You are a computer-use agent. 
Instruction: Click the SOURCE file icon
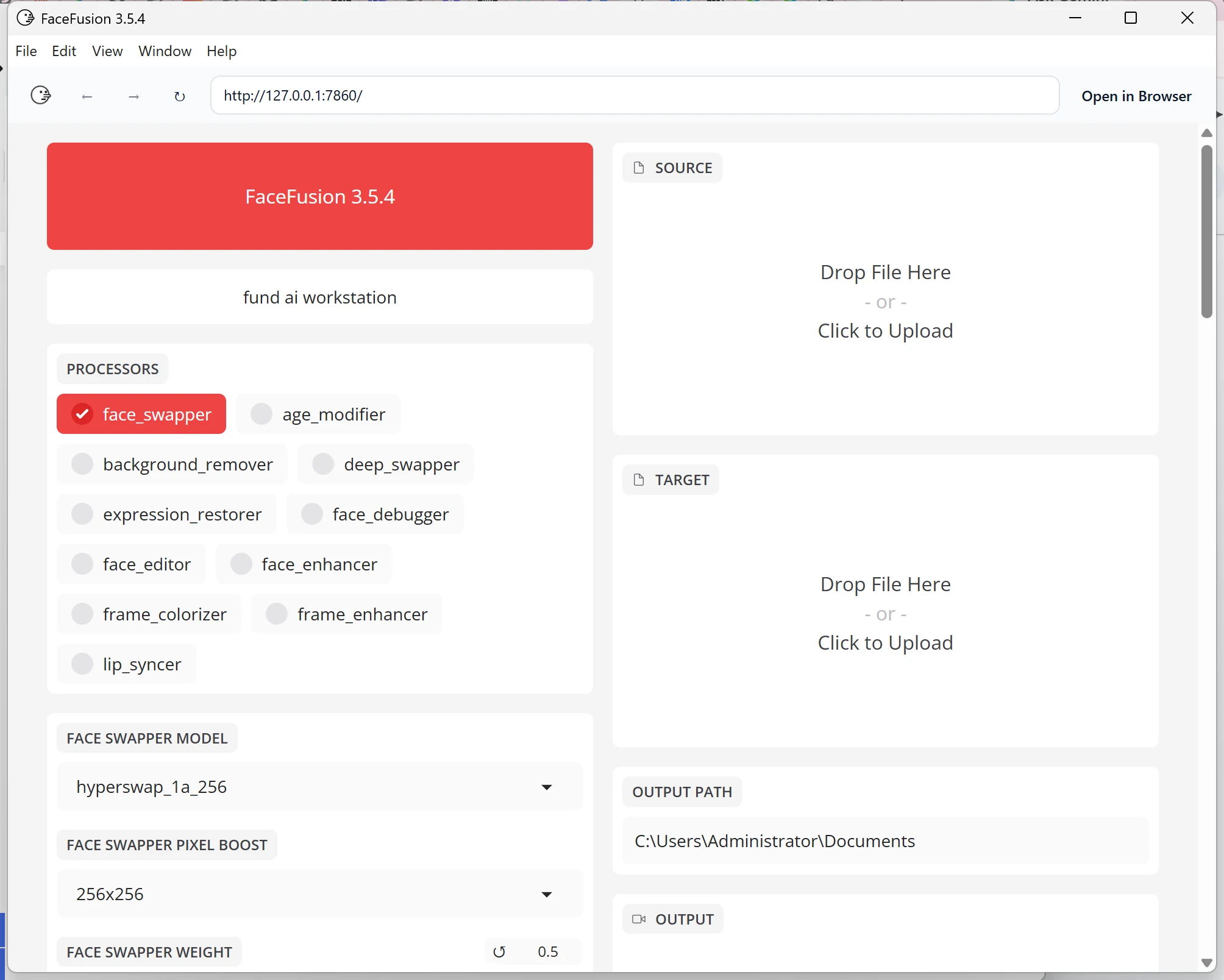point(639,168)
